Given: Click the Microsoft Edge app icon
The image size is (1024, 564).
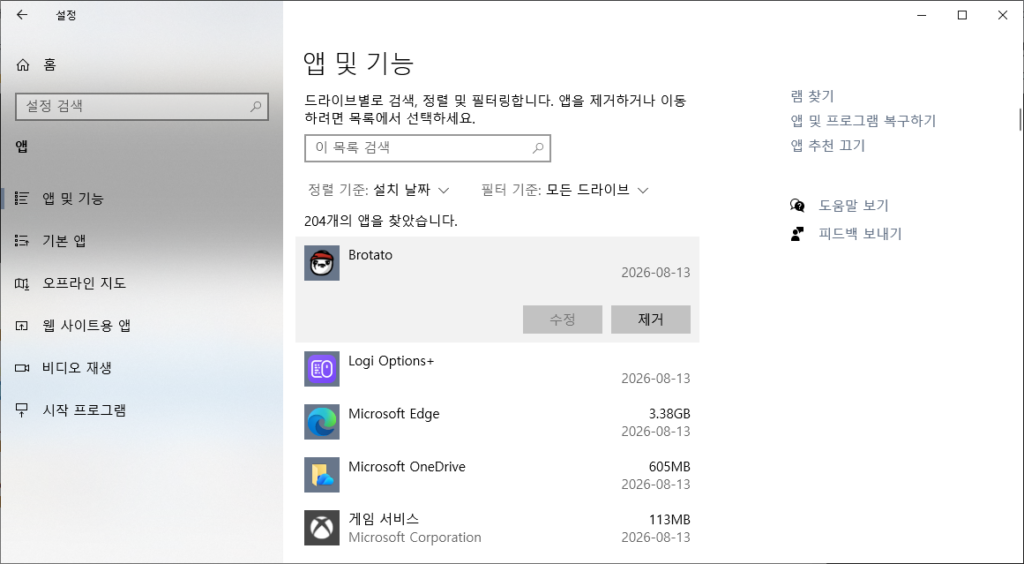Looking at the screenshot, I should pos(322,422).
